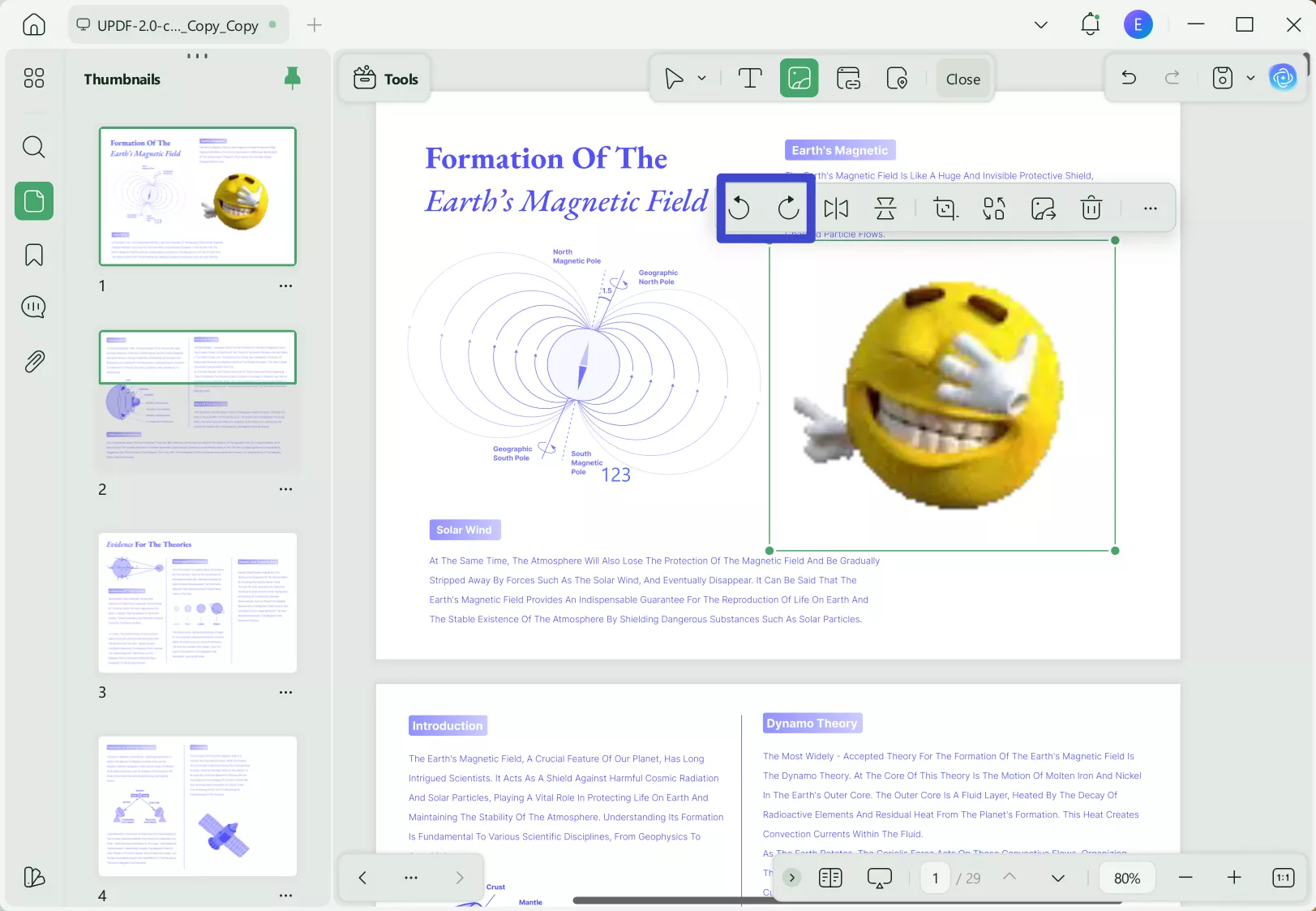
Task: Rotate image counterclockwise
Action: click(739, 208)
